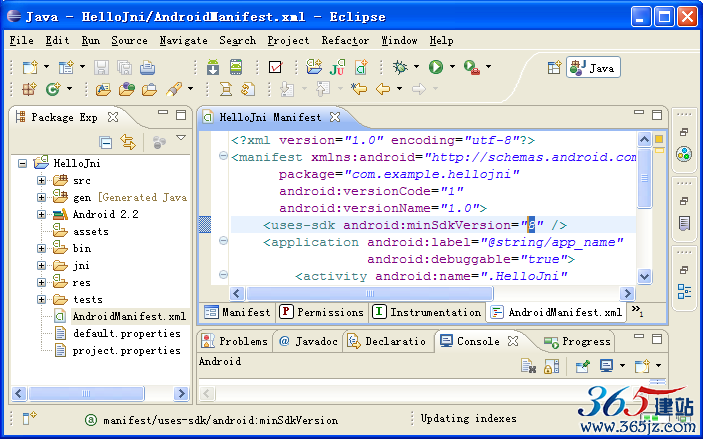This screenshot has height=440, width=703.
Task: Click the New JUnit test icon
Action: click(338, 67)
